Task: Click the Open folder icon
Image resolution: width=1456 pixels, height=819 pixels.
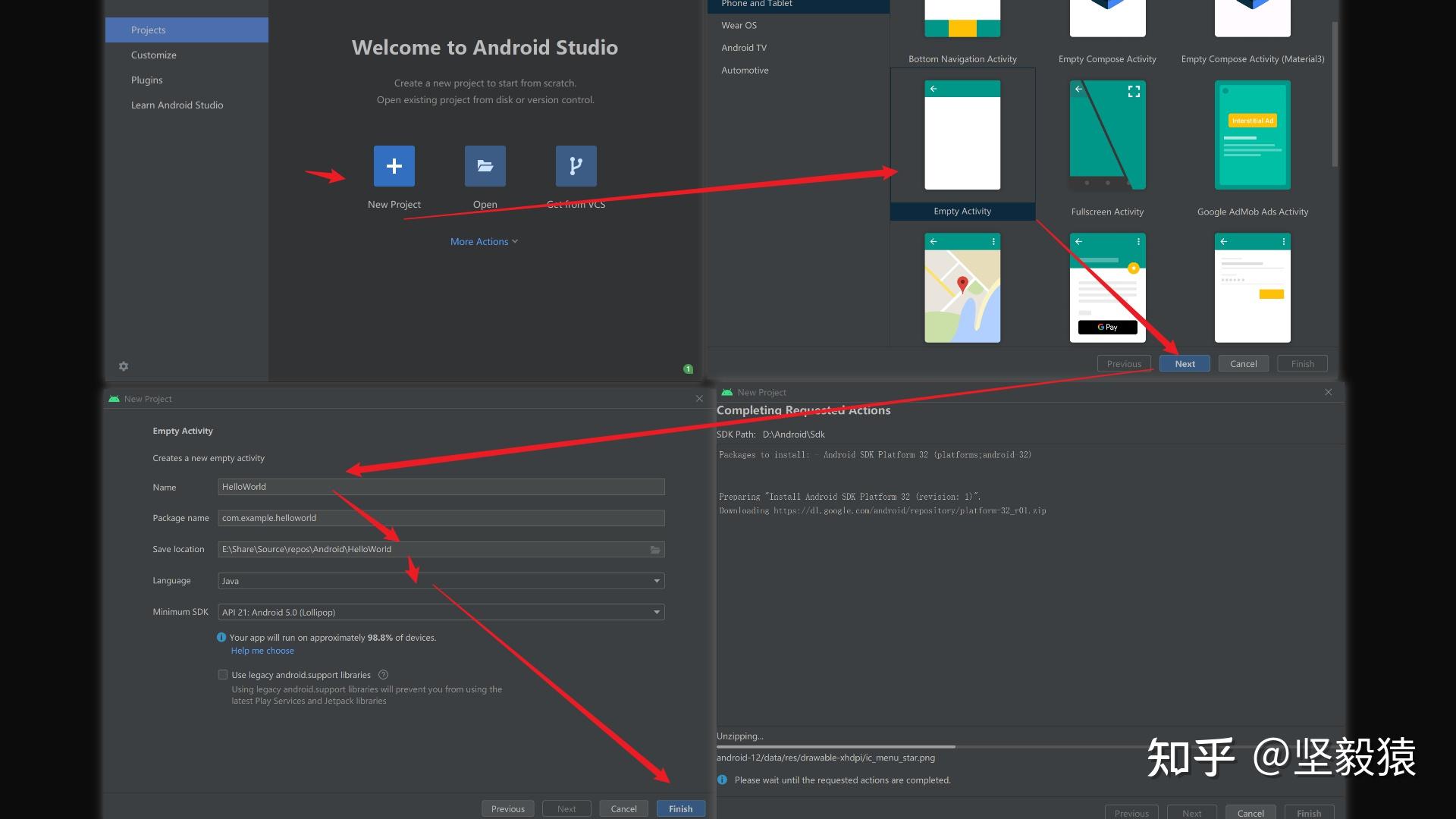Action: 485,166
